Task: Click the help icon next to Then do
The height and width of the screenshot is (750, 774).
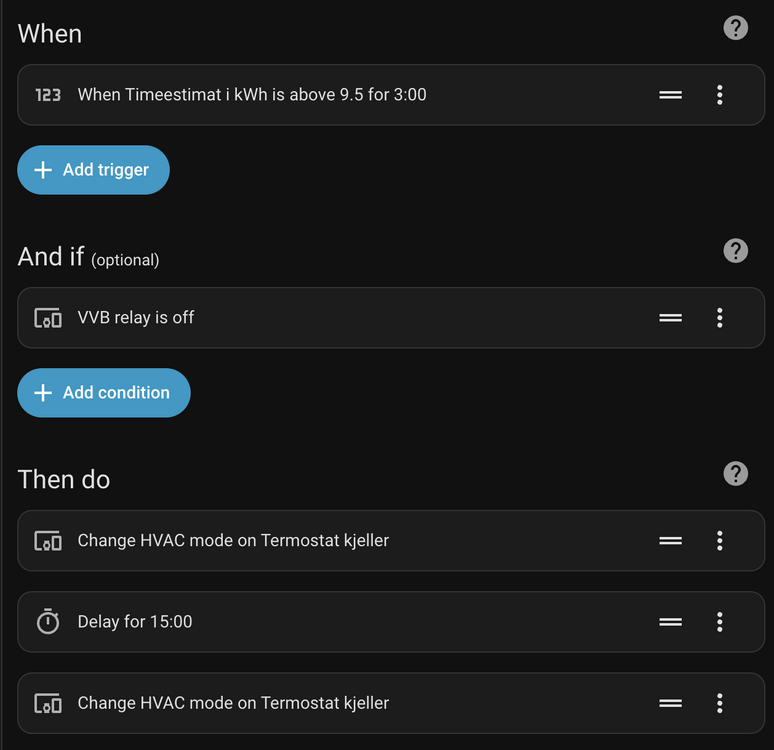Action: click(735, 474)
